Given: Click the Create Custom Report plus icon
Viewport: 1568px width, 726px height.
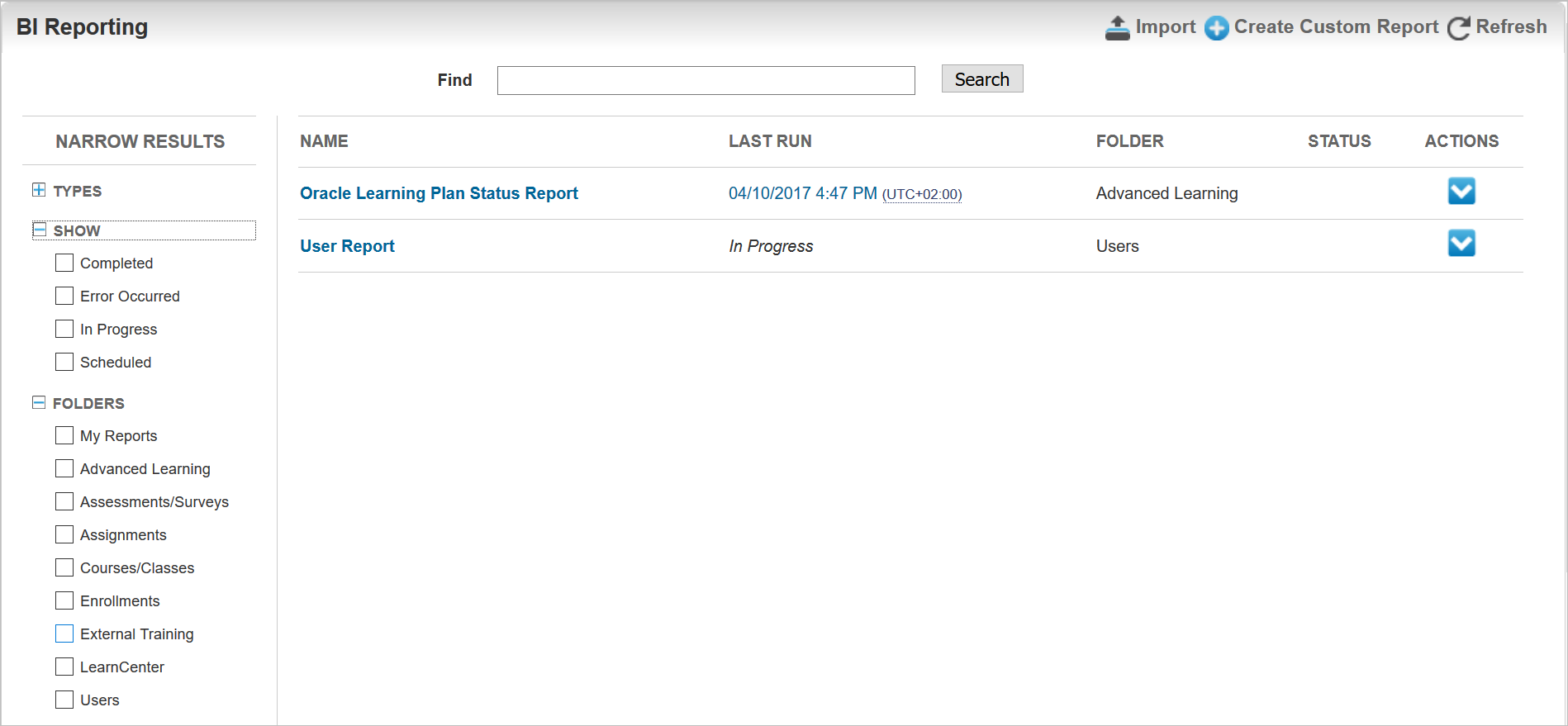Looking at the screenshot, I should coord(1216,28).
